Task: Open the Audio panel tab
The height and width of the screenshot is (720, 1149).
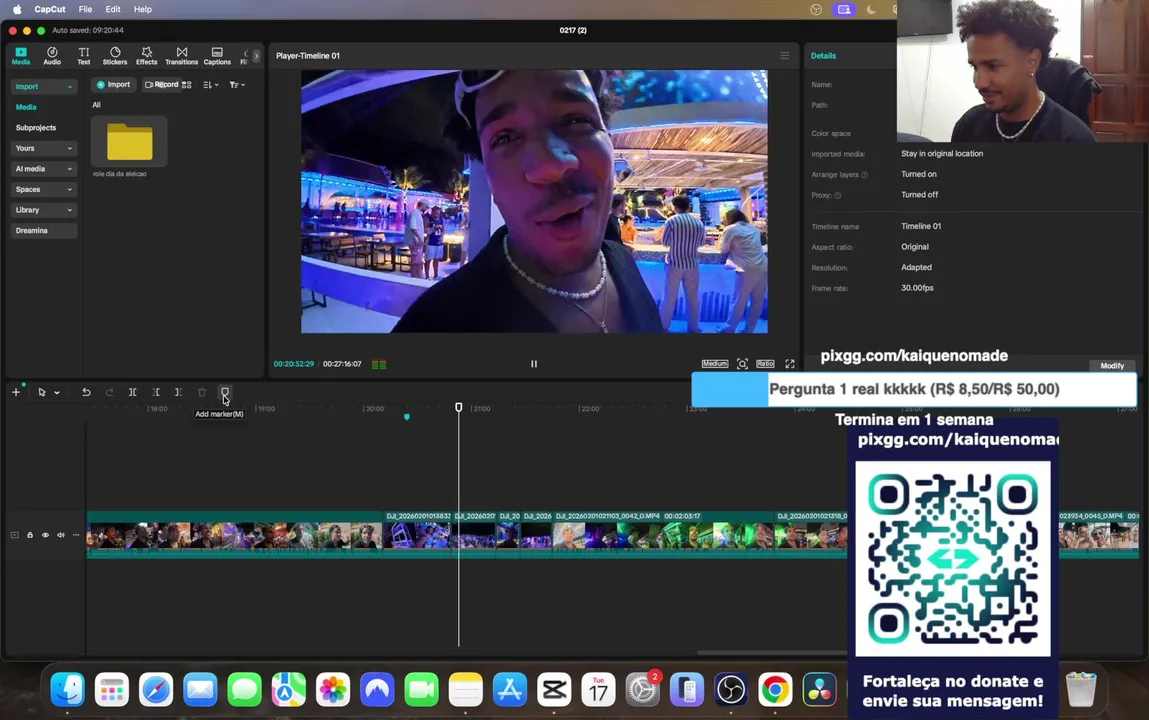Action: (52, 56)
